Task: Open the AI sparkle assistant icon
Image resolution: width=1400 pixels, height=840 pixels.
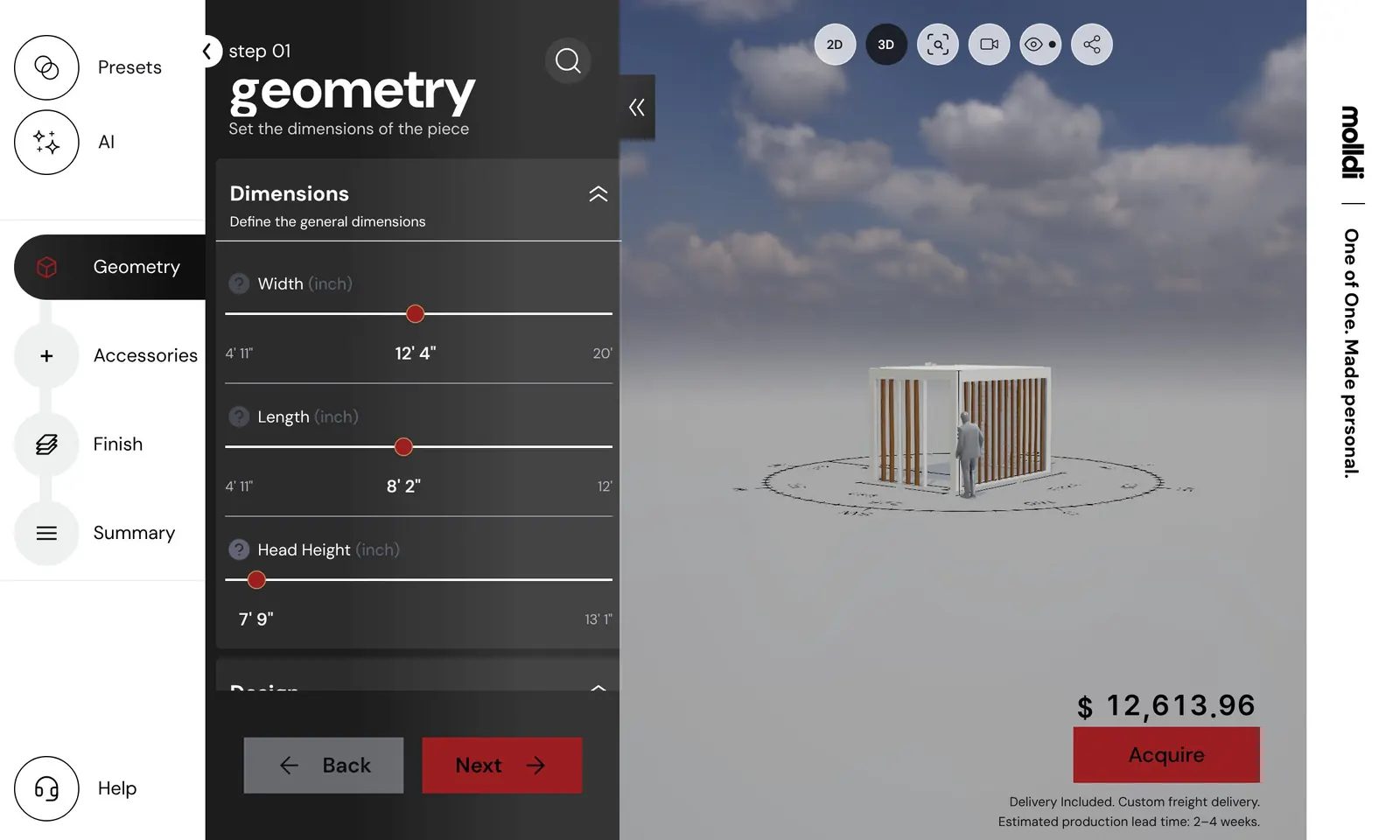Action: click(x=46, y=142)
